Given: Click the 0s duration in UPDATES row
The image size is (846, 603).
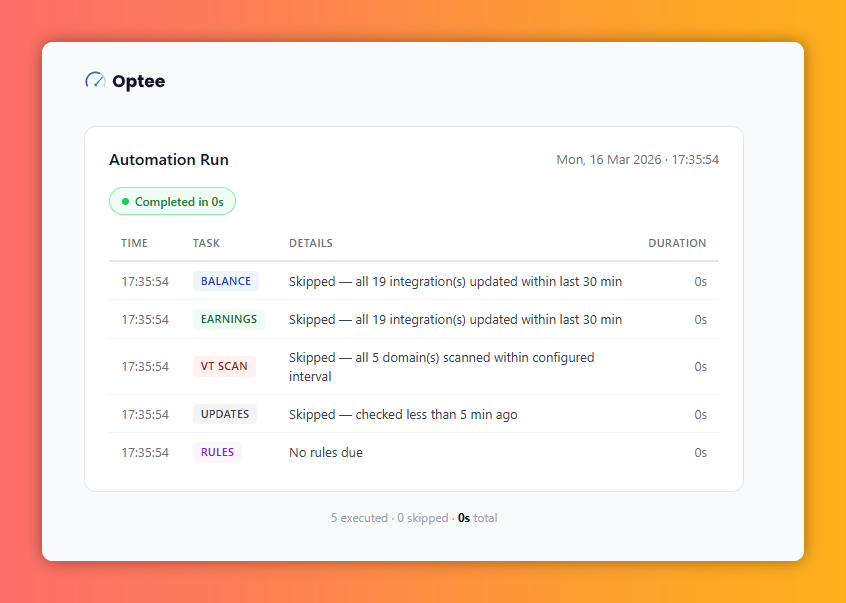Looking at the screenshot, I should [x=700, y=415].
